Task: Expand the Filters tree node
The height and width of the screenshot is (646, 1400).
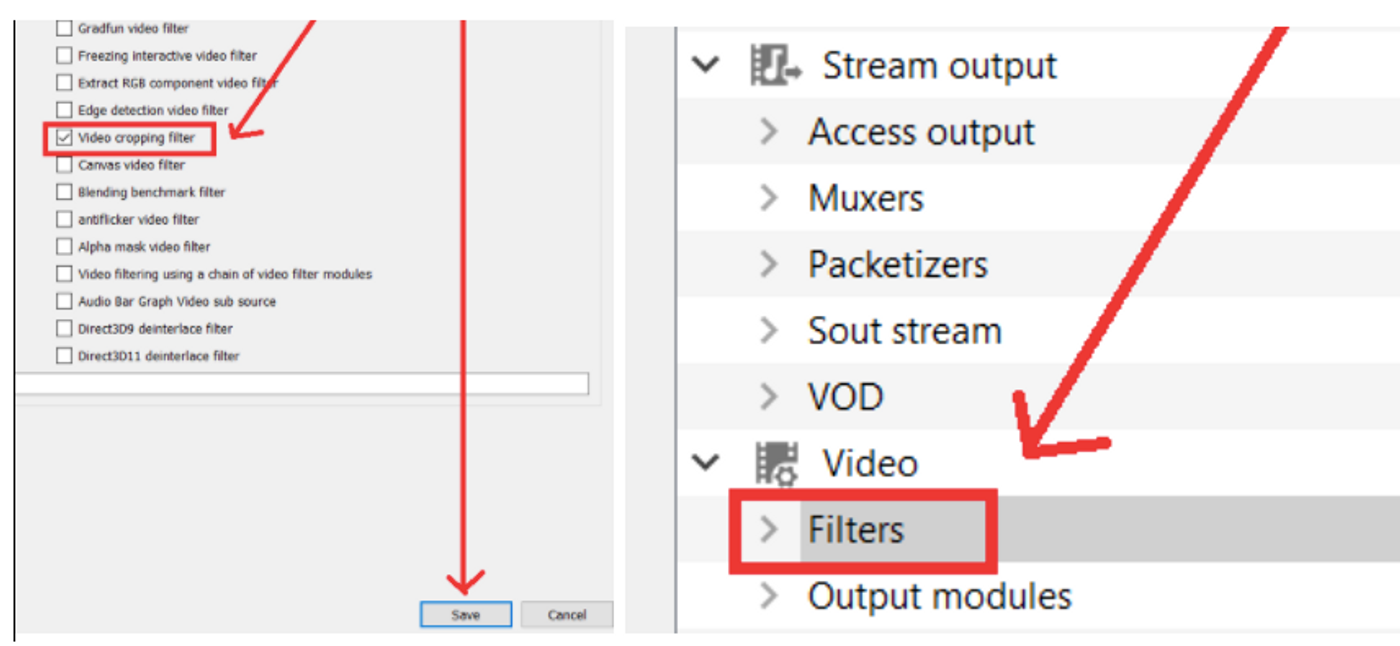Action: [768, 529]
